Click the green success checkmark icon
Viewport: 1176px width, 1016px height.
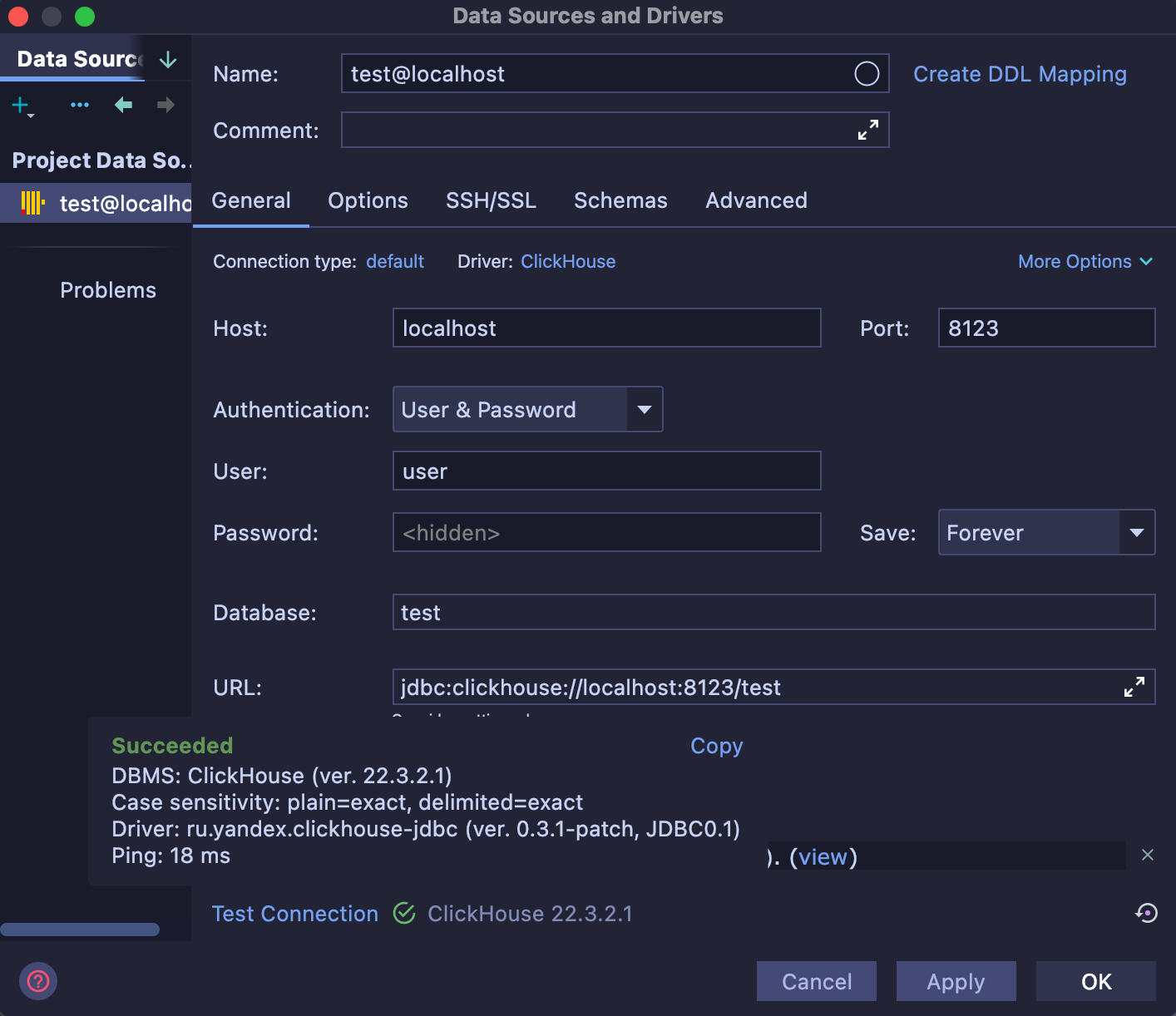point(404,913)
